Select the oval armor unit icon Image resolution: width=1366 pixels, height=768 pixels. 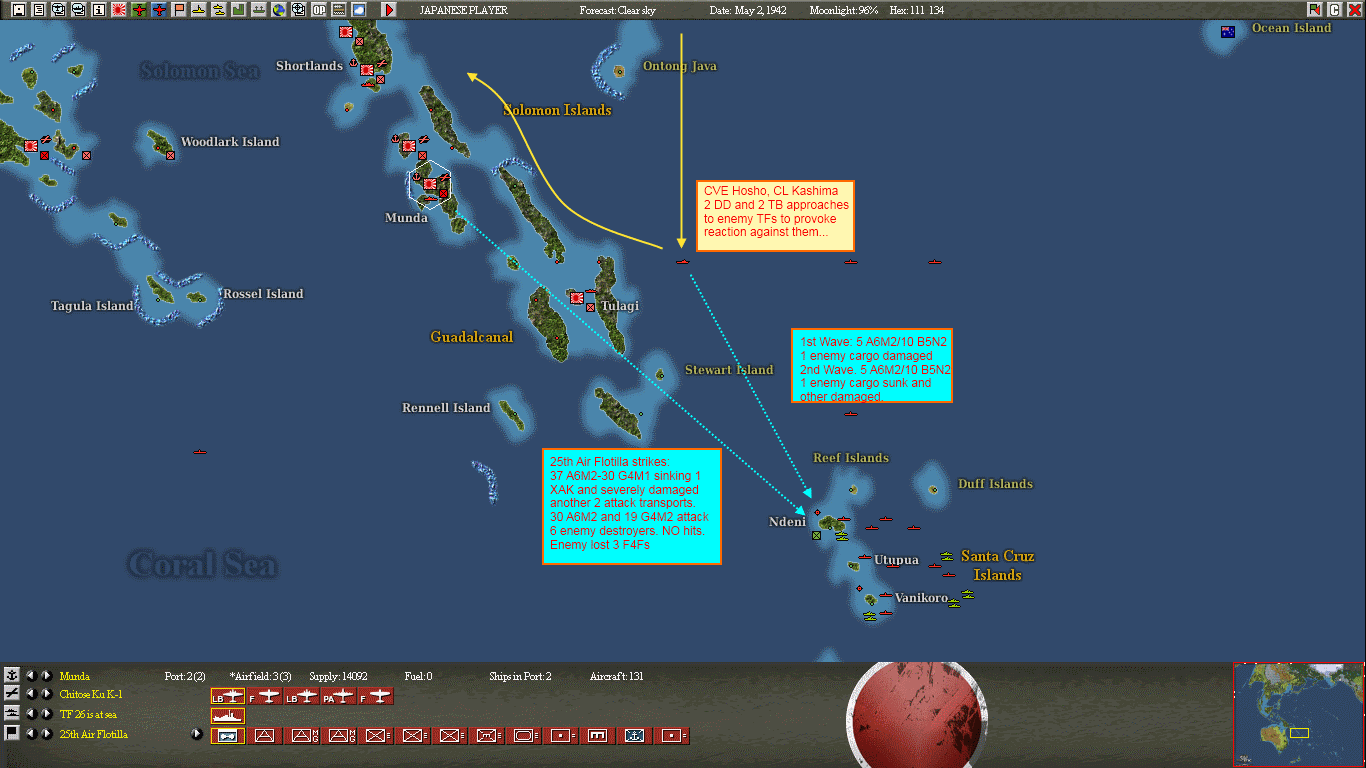[x=524, y=736]
